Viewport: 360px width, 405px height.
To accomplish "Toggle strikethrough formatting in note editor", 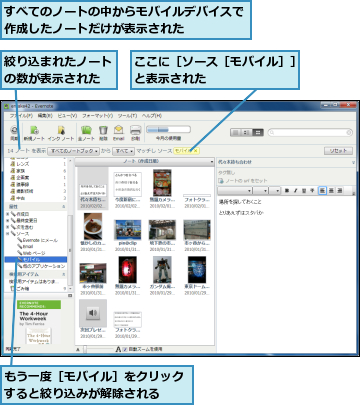I will (x=312, y=190).
